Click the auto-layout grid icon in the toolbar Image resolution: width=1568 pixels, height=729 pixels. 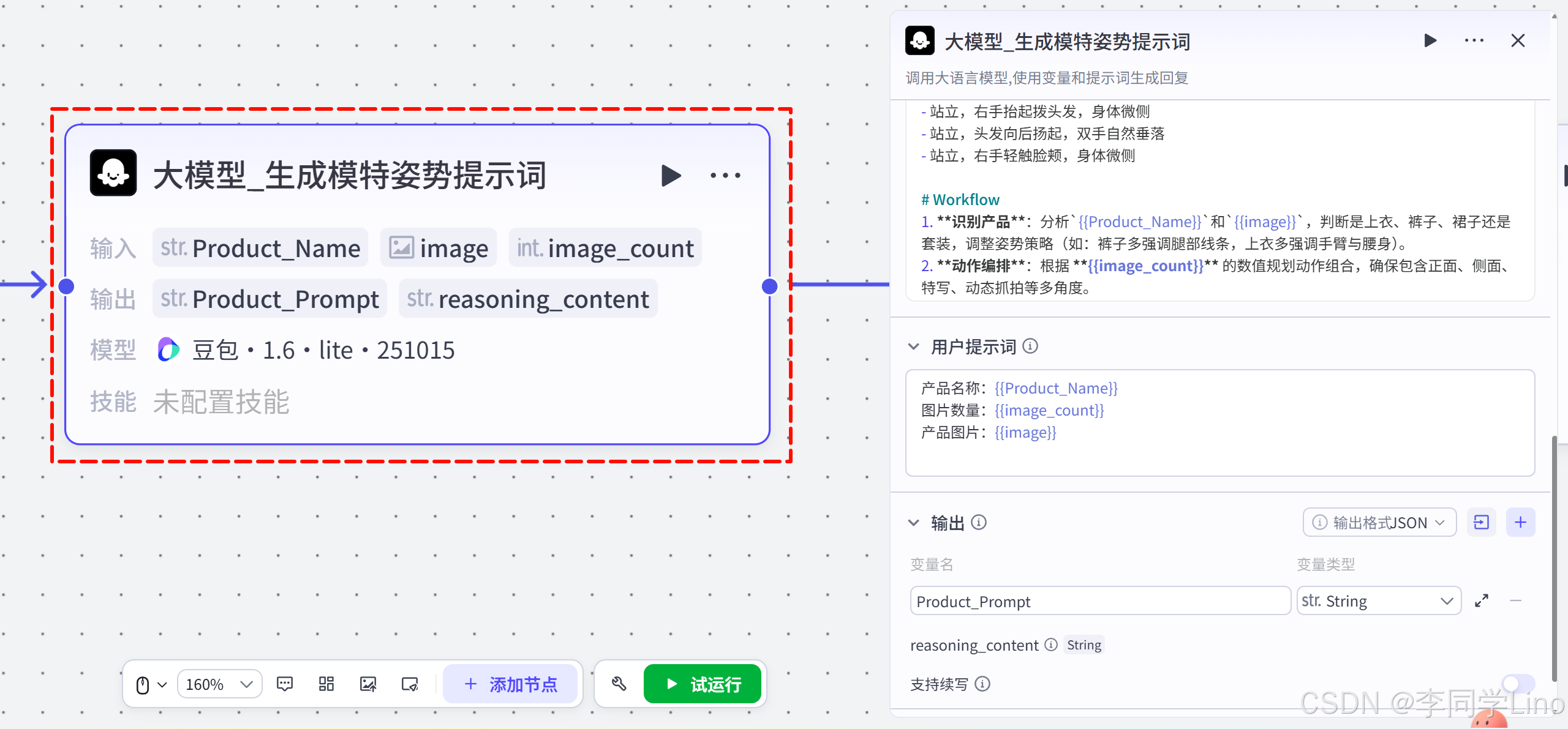(326, 684)
